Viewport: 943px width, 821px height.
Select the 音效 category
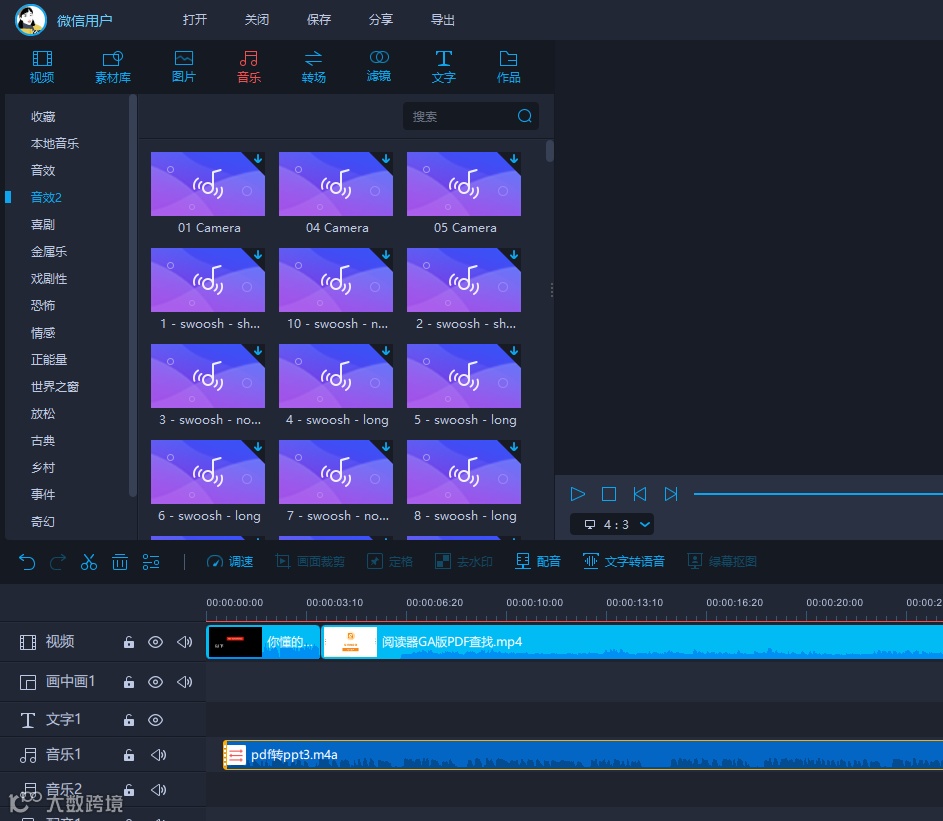click(x=43, y=171)
